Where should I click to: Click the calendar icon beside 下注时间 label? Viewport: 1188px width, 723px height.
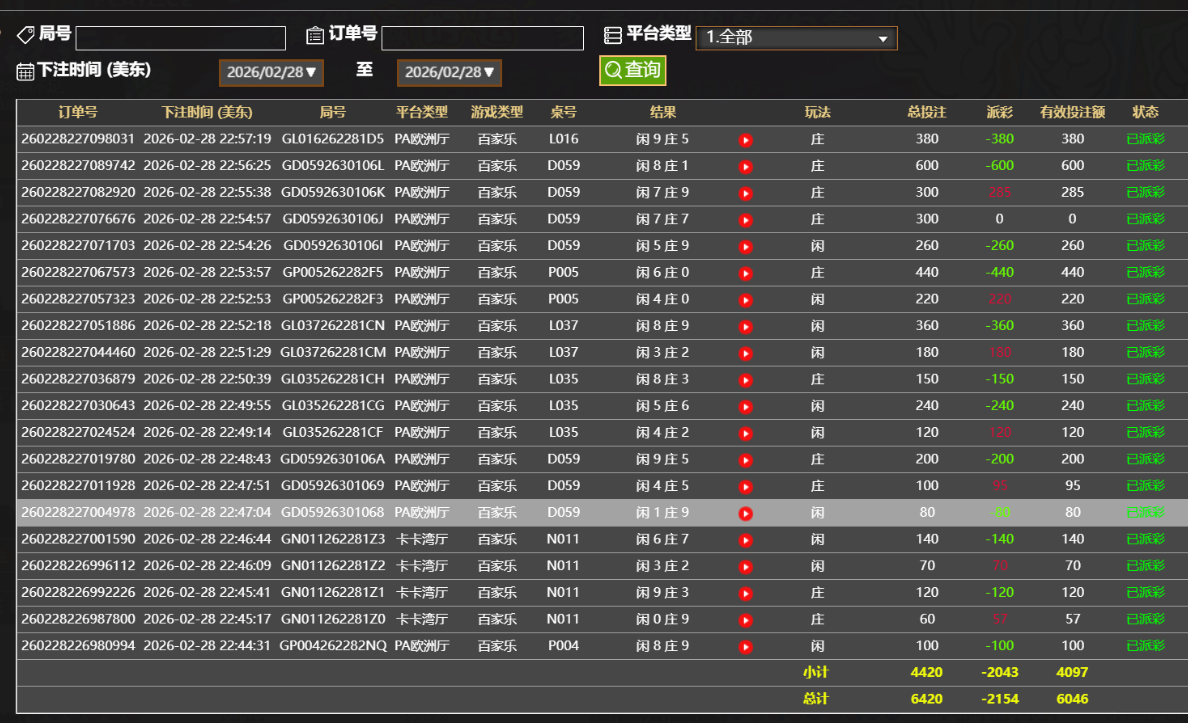point(25,70)
